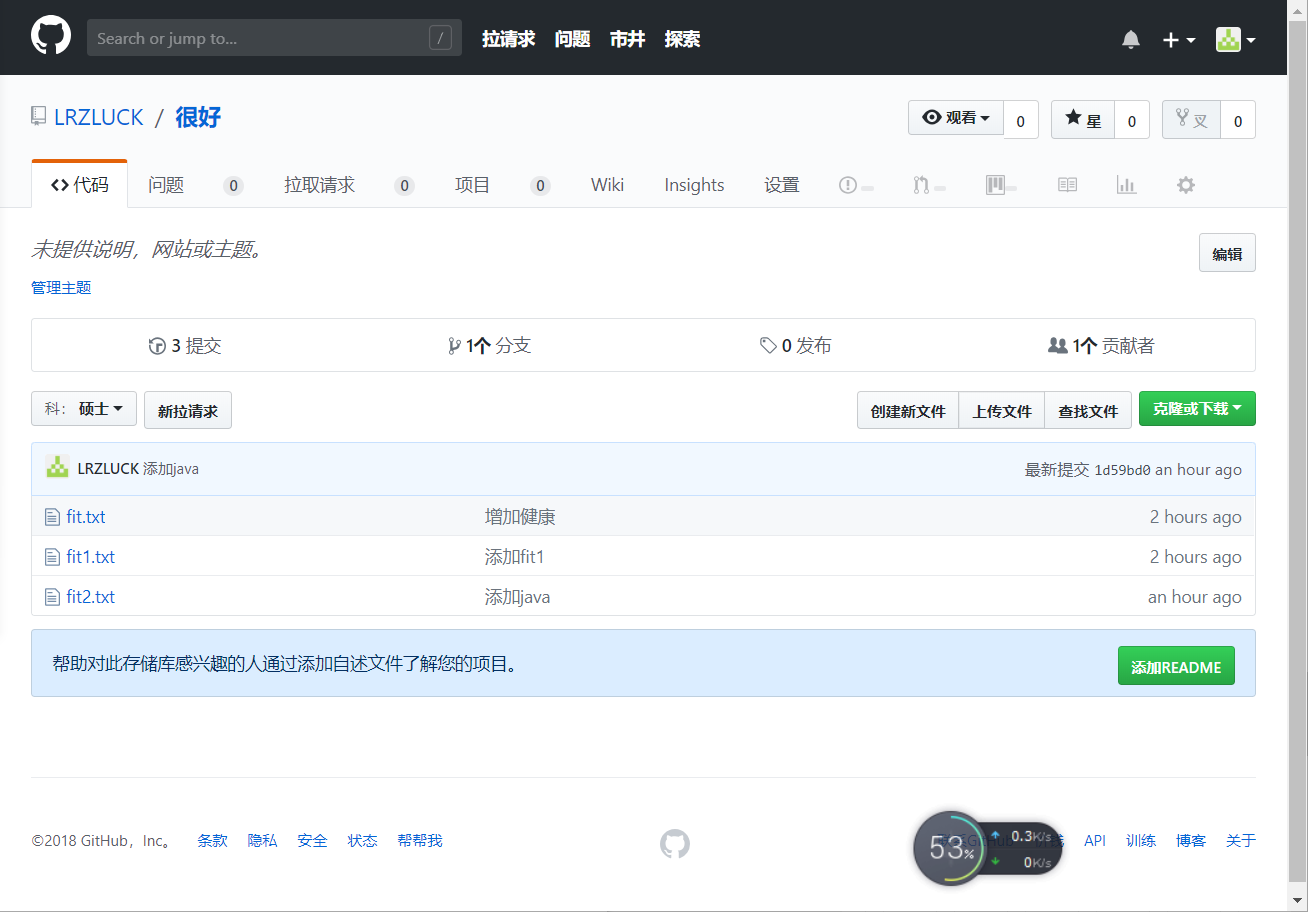The image size is (1308, 912).
Task: Click the project board icon in tab bar
Action: point(995,185)
